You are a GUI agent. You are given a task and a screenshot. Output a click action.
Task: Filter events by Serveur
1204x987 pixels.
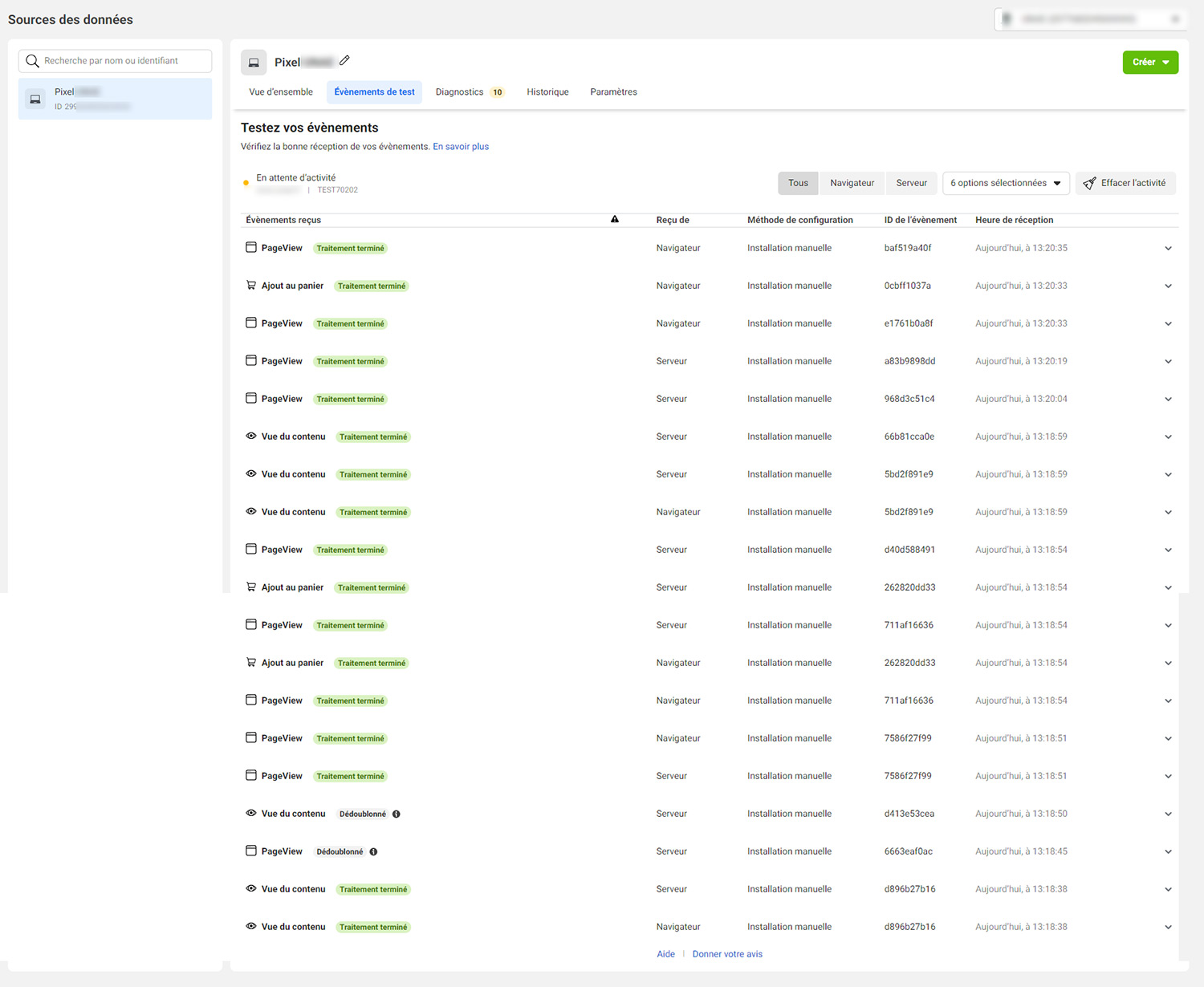(x=911, y=183)
